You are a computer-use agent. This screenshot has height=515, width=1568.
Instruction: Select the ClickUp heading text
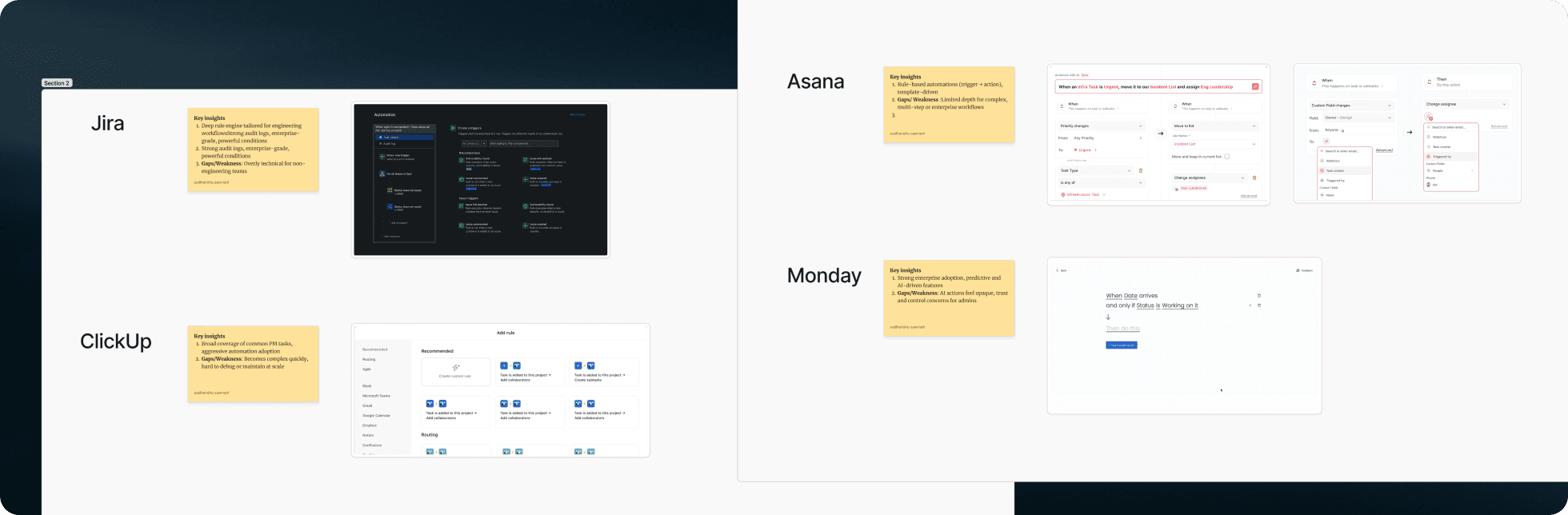[116, 341]
